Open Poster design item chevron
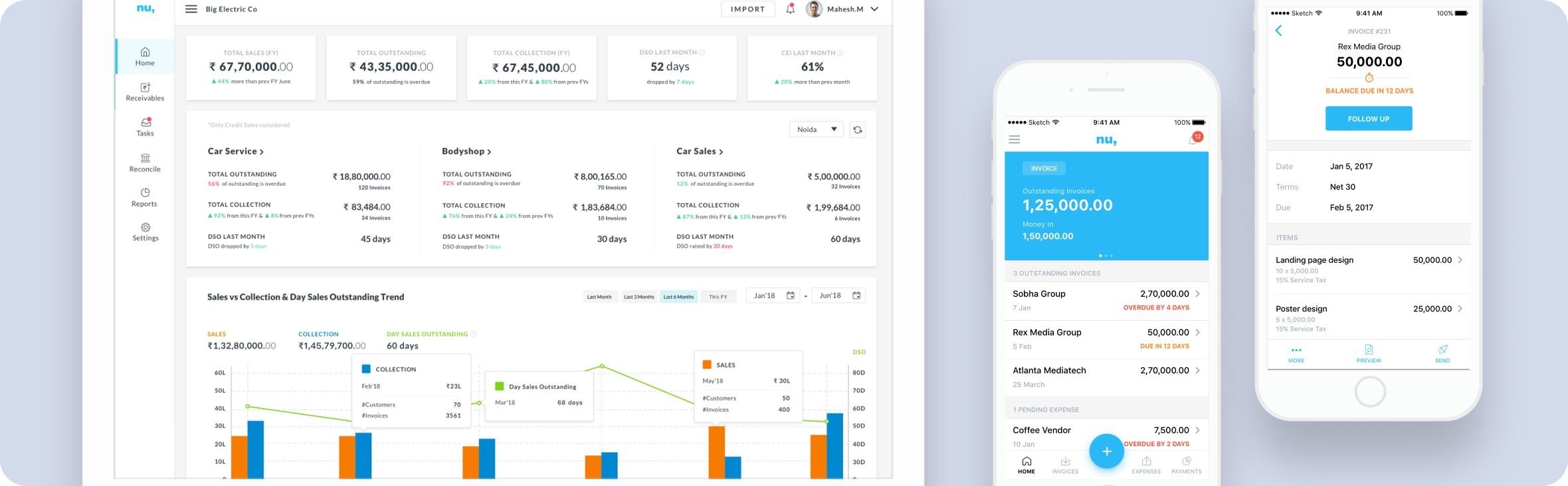This screenshot has width=1568, height=486. coord(1460,309)
